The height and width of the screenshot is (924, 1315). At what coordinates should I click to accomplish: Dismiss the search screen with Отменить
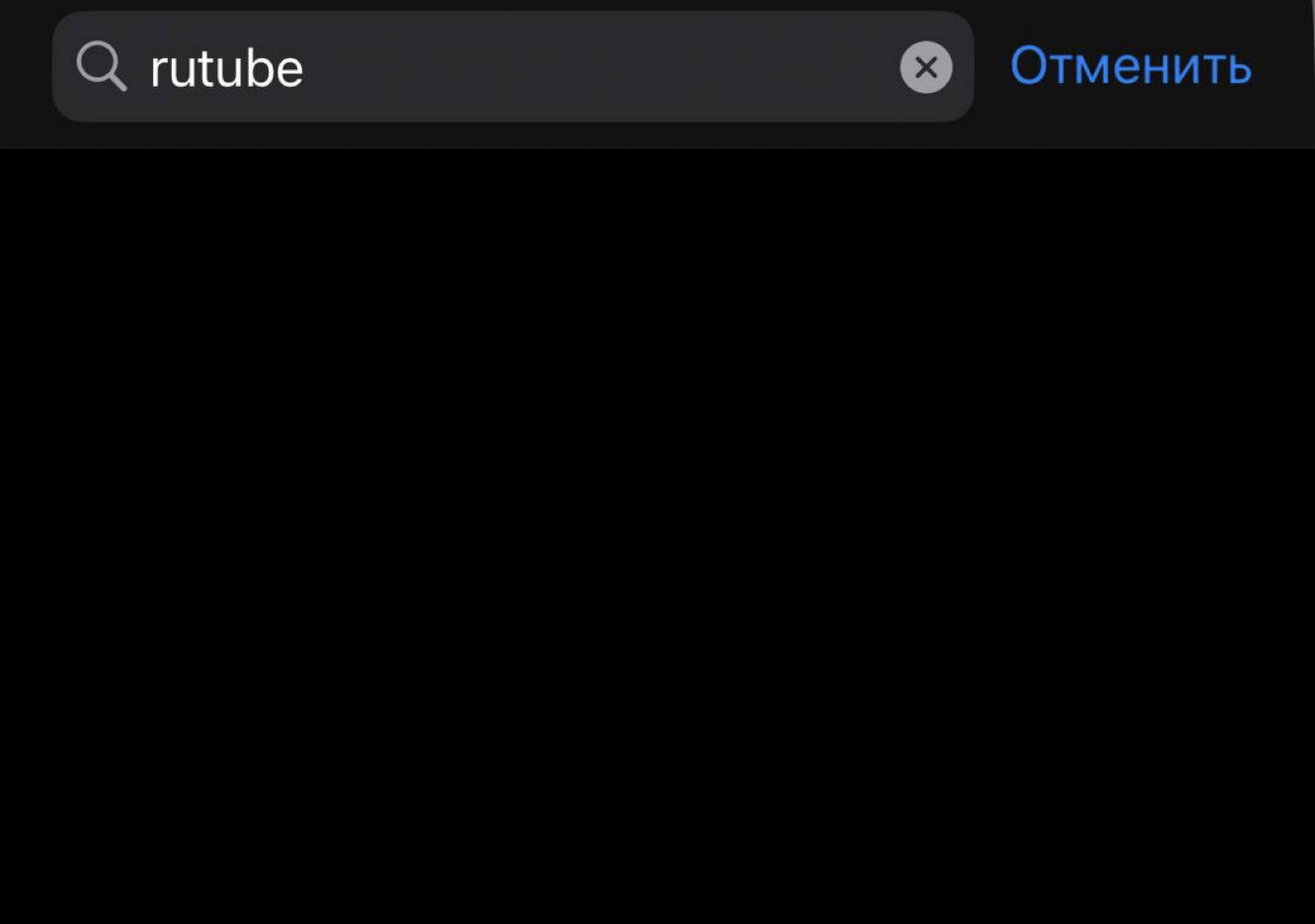pyautogui.click(x=1130, y=66)
